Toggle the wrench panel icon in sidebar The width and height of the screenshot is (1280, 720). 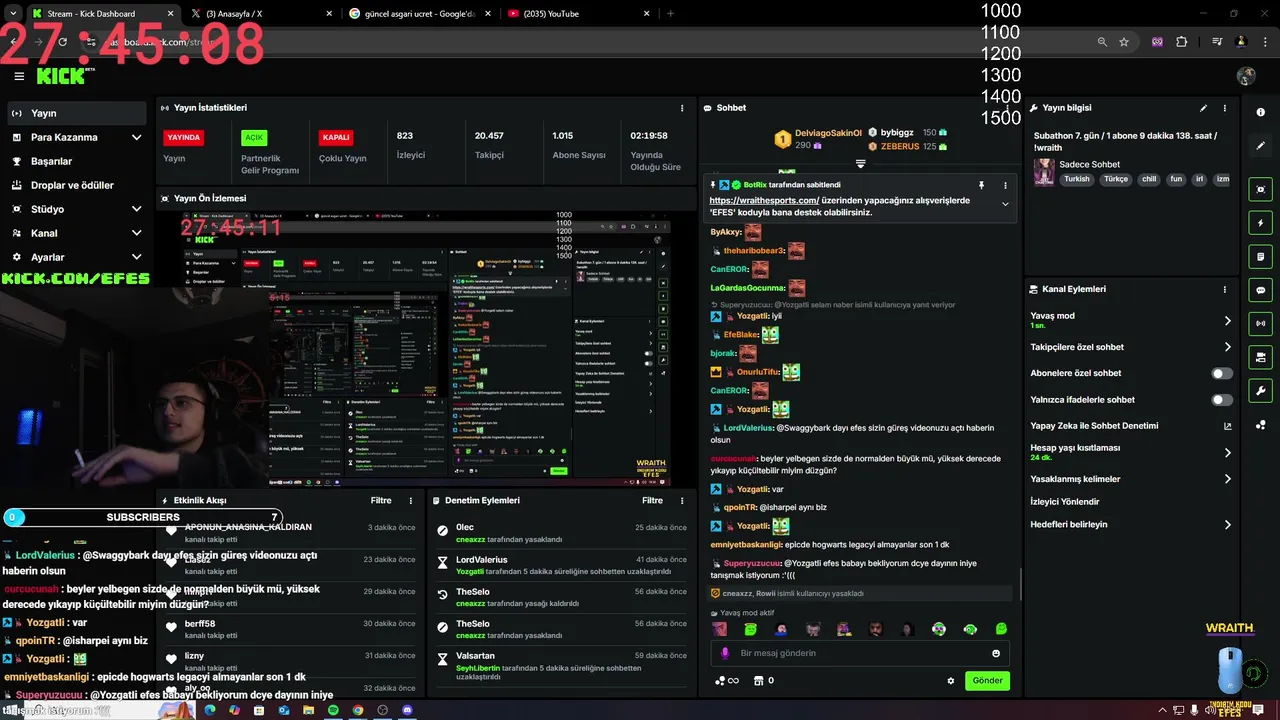[x=1261, y=391]
